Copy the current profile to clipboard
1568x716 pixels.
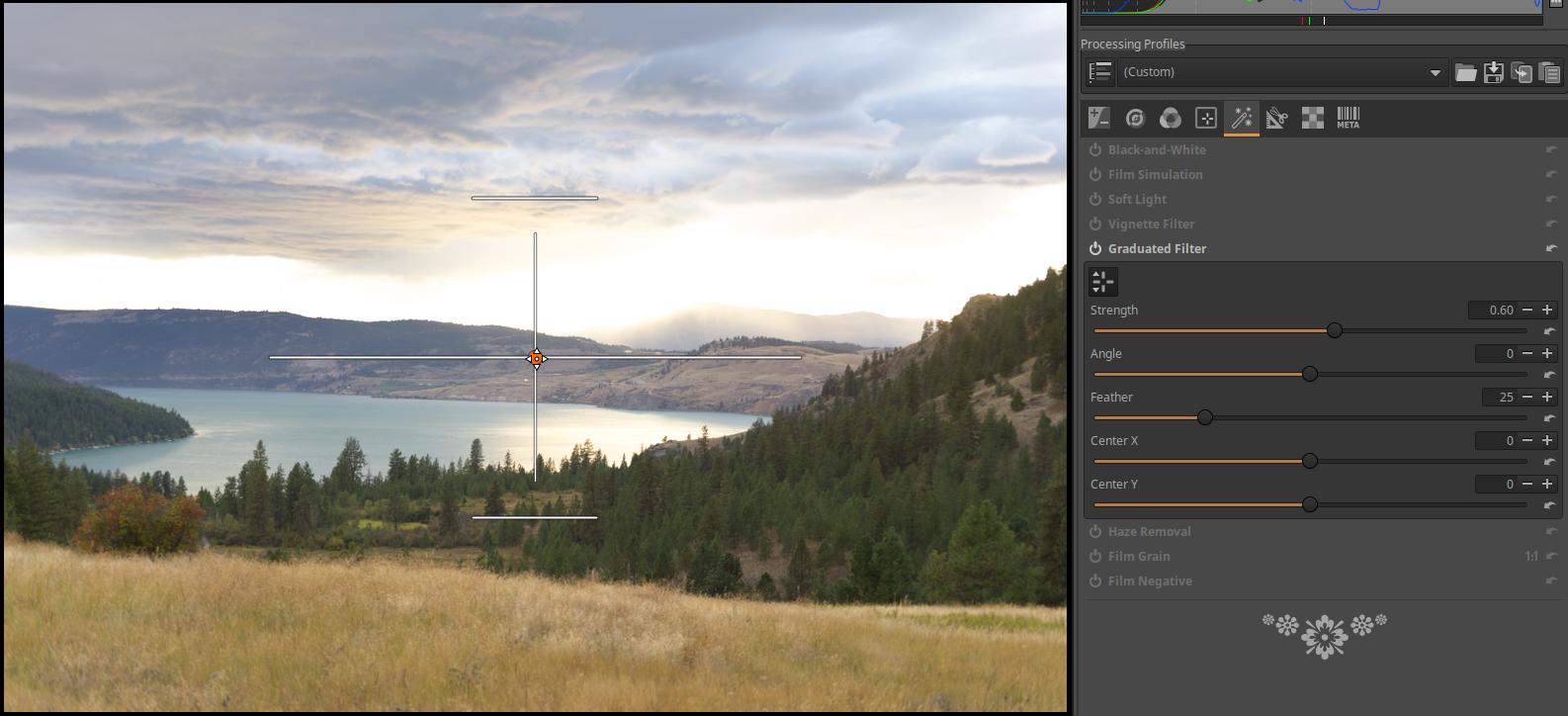pos(1522,72)
